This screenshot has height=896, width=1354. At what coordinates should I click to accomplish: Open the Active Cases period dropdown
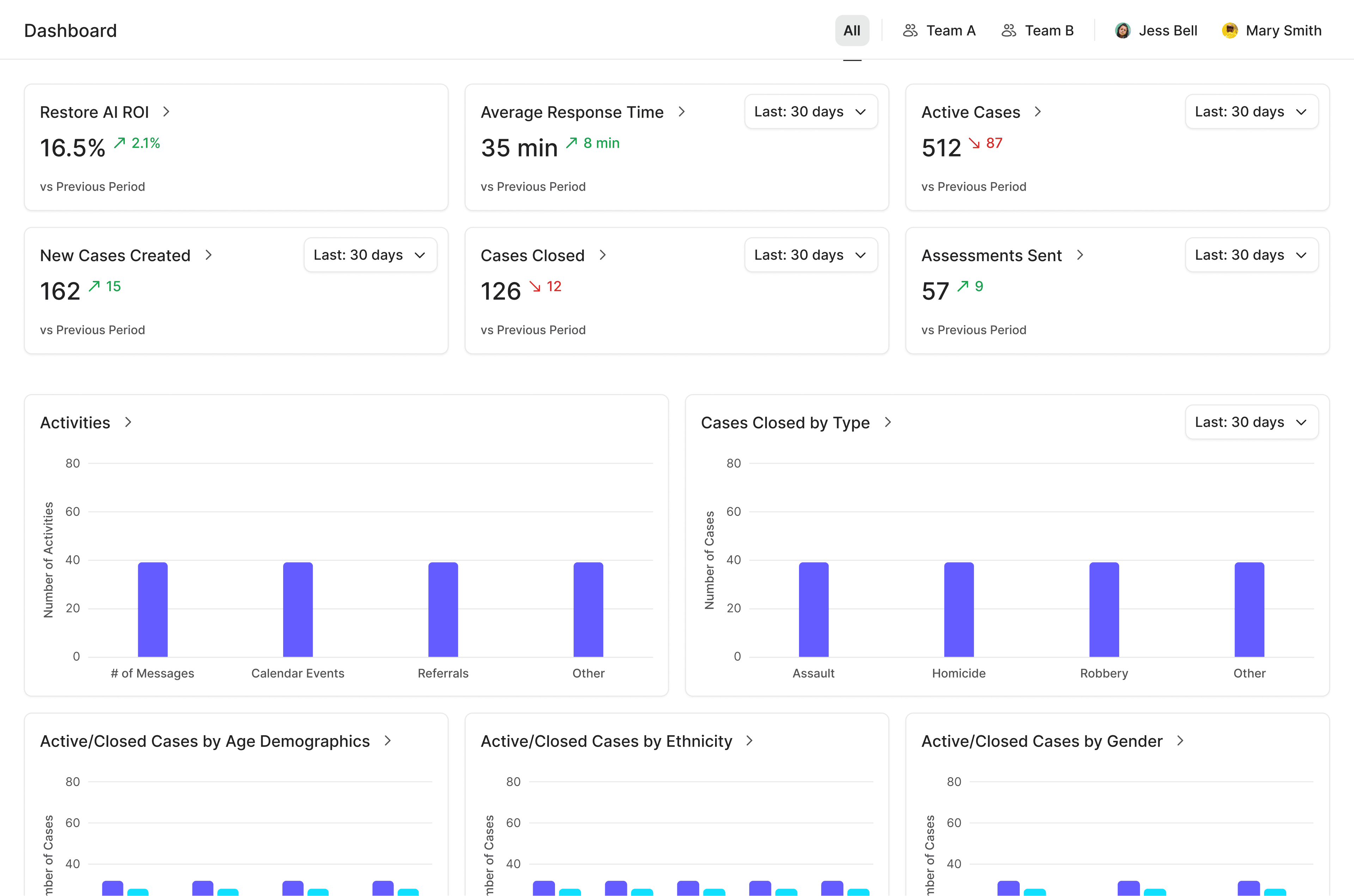1251,112
